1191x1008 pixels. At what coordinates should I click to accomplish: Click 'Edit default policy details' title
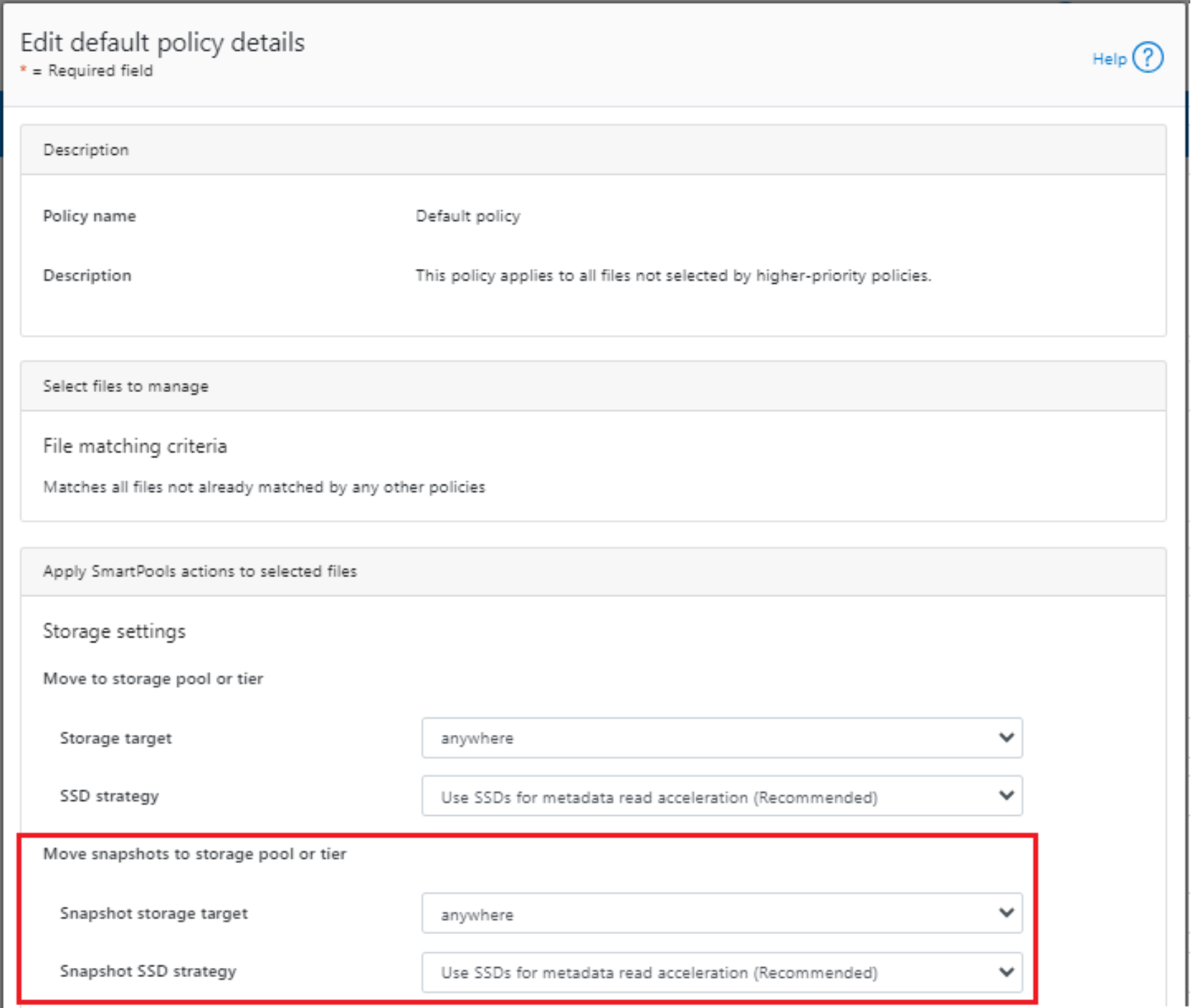click(163, 43)
